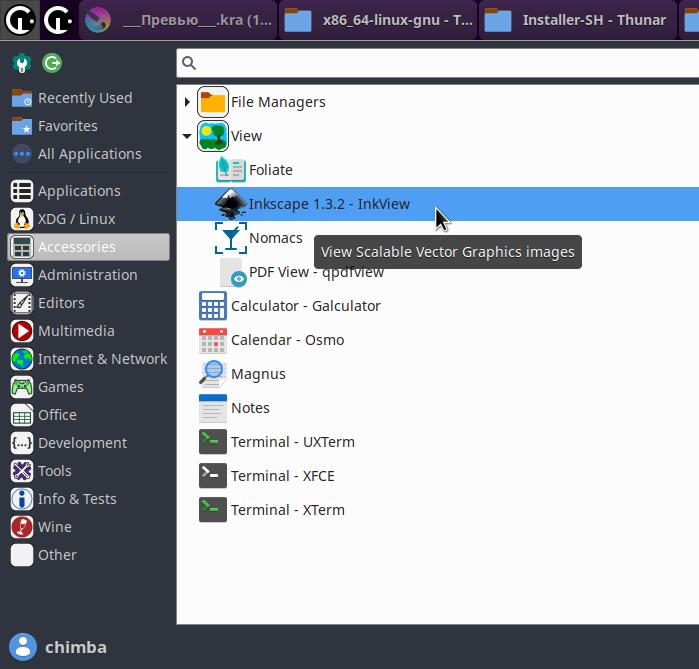The width and height of the screenshot is (699, 669).
Task: Expand the File Managers group arrow
Action: pos(187,102)
